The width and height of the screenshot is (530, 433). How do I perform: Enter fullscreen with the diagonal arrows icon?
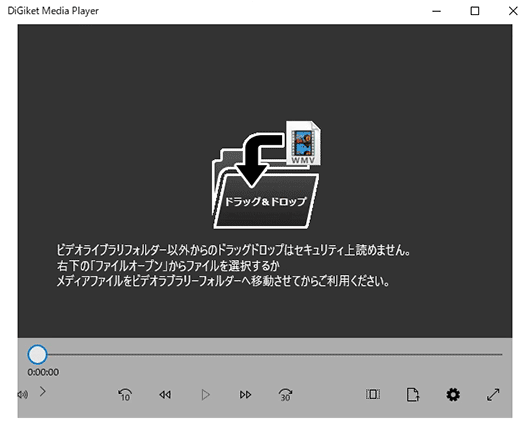[x=493, y=394]
